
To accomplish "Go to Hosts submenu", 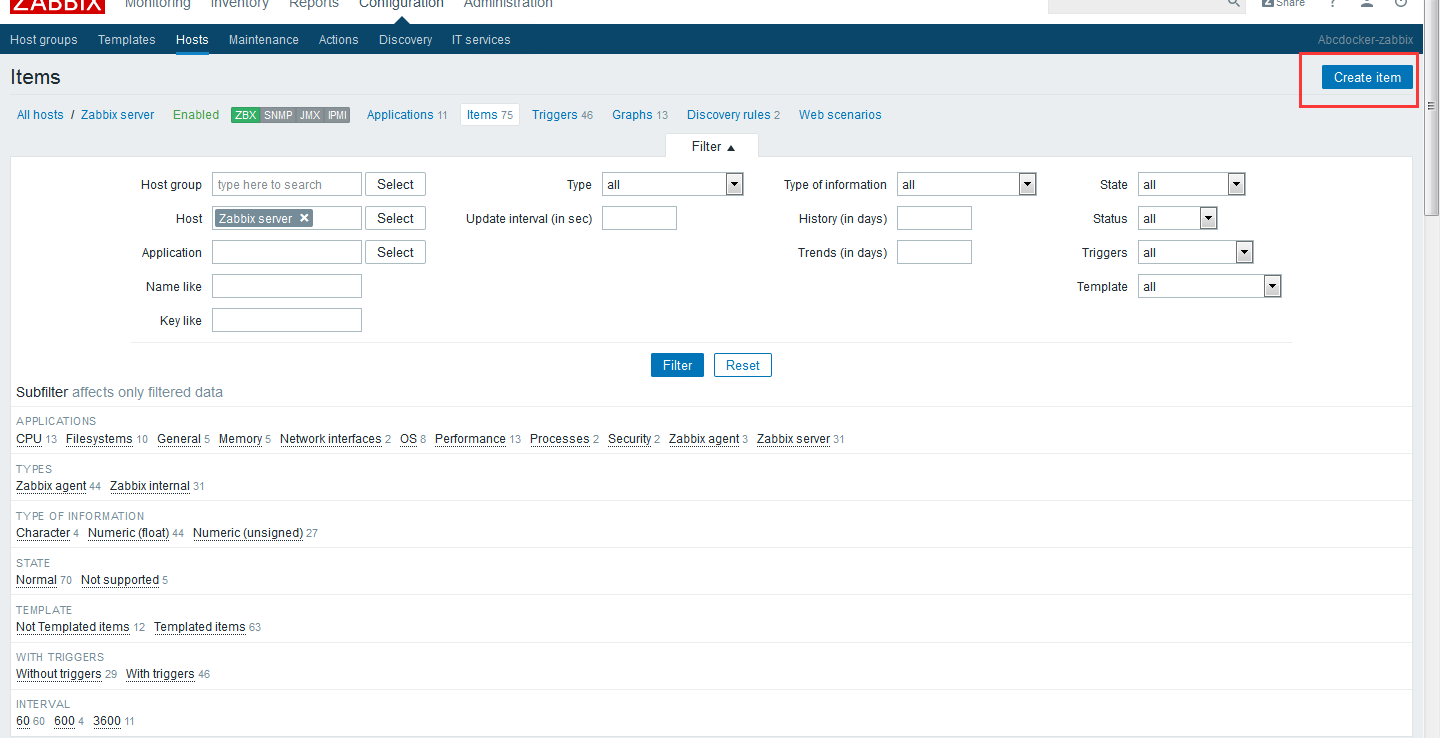I will coord(192,40).
